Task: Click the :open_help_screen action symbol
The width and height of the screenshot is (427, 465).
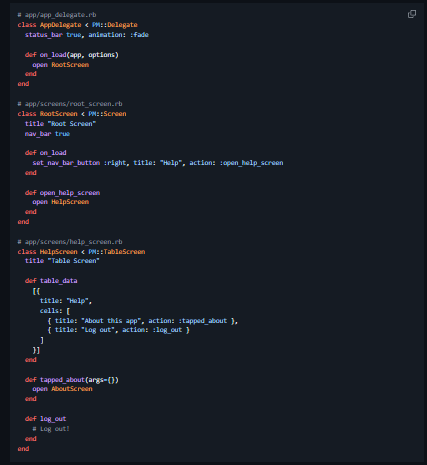Action: (252, 163)
